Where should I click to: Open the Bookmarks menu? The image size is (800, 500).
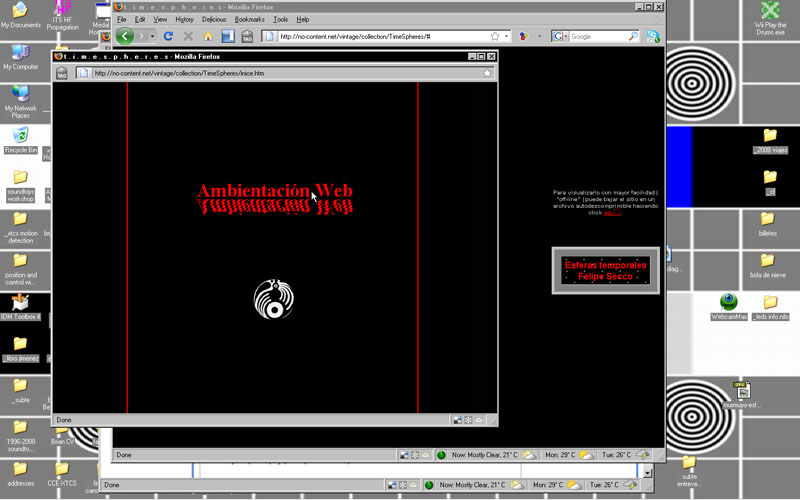coord(249,19)
